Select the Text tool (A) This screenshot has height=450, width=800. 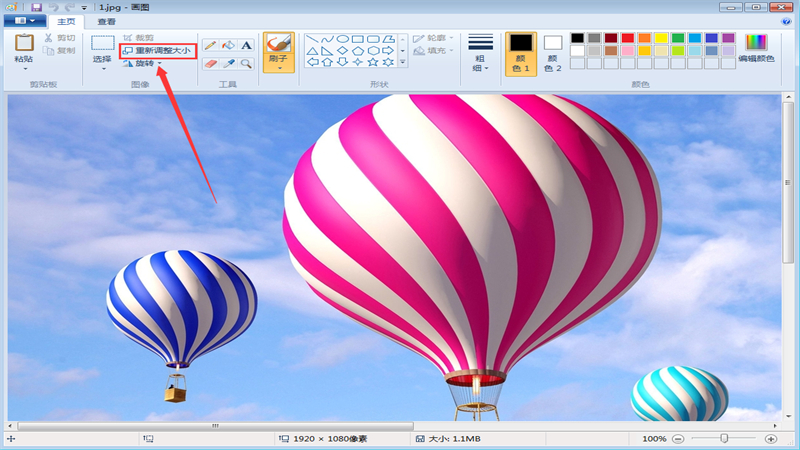click(246, 46)
